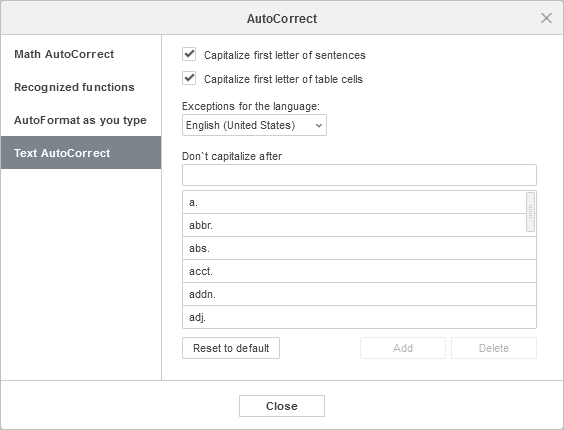Select the 'addn.' list entry
This screenshot has width=564, height=430.
[x=359, y=294]
